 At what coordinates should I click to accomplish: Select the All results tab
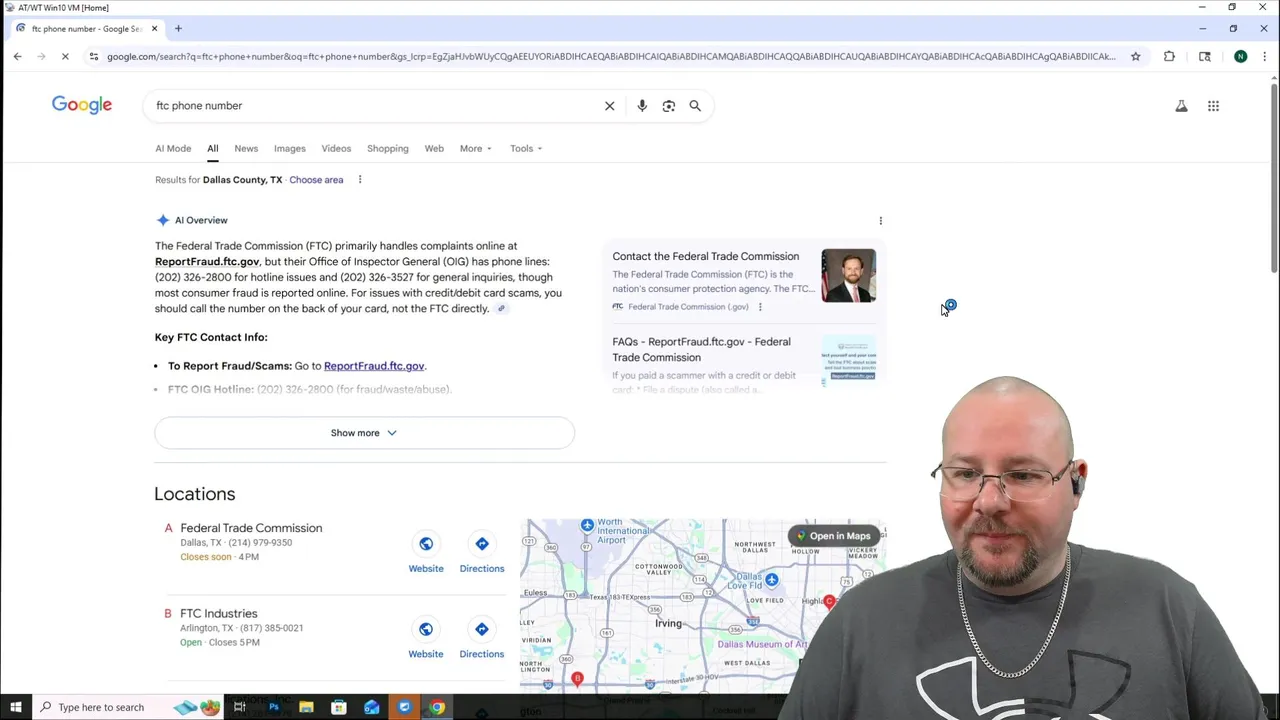212,149
